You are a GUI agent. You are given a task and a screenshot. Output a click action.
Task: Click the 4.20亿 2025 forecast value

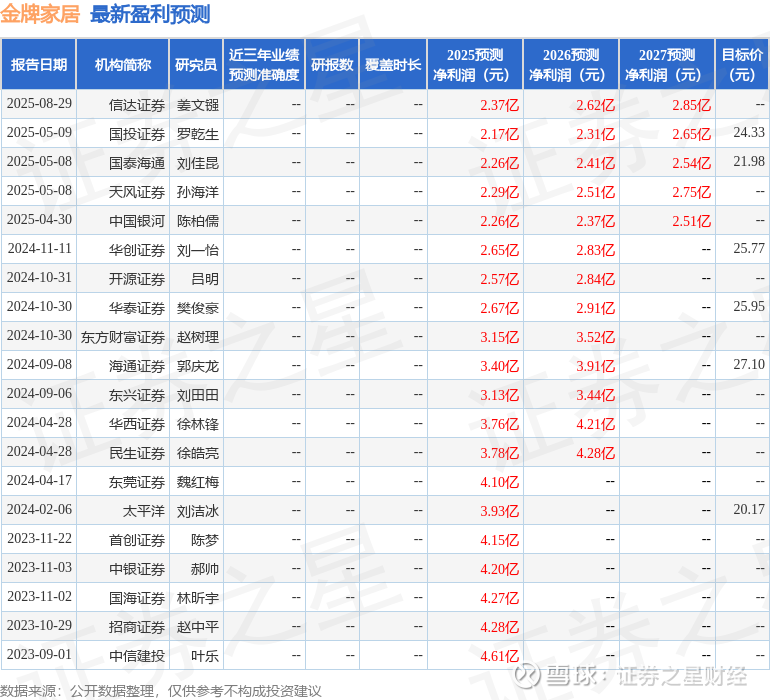(499, 569)
